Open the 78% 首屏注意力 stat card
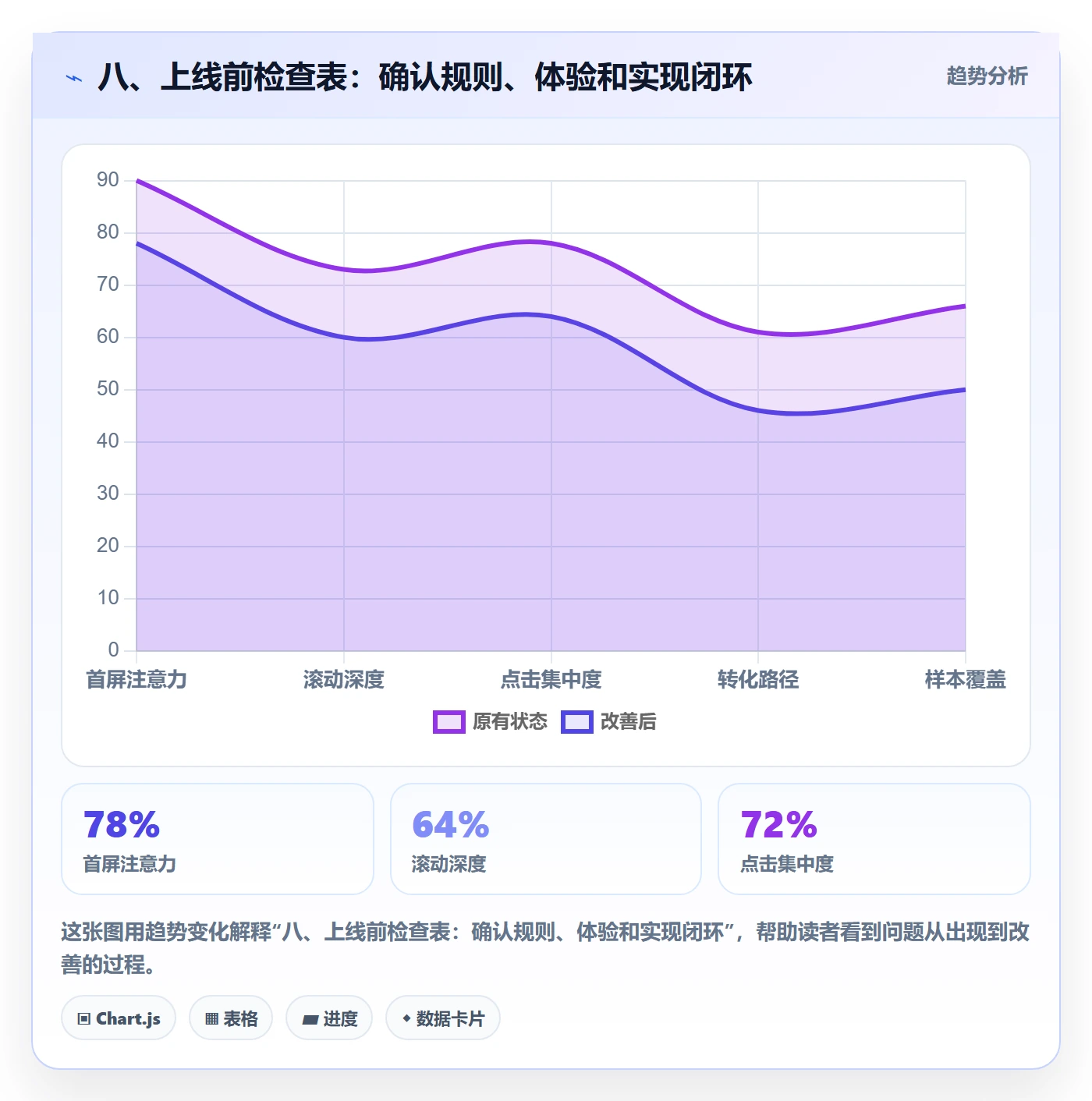This screenshot has width=1092, height=1101. click(x=218, y=839)
